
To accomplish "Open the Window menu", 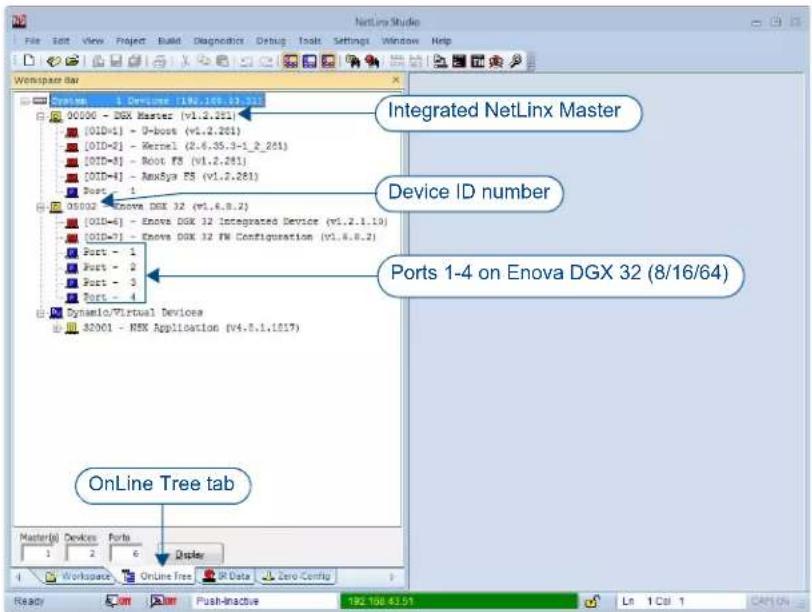I will click(x=400, y=40).
